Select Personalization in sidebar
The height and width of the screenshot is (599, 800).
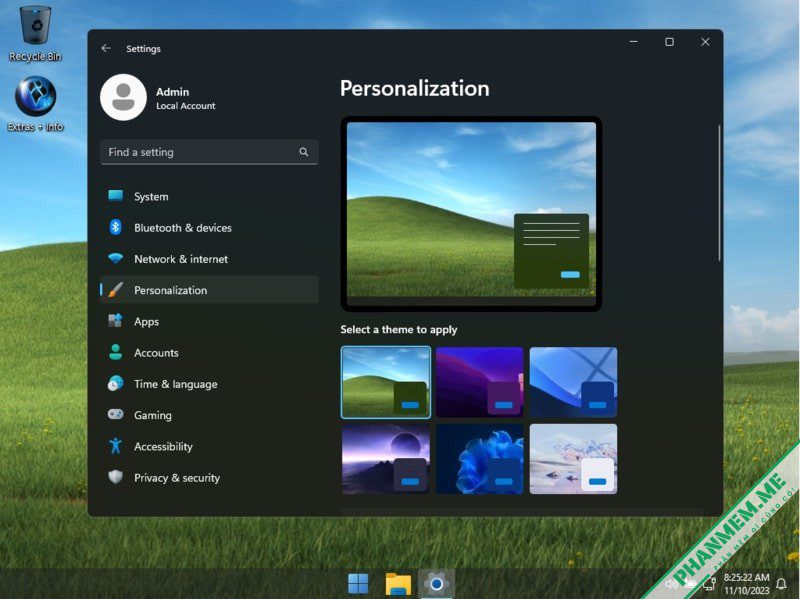coord(209,290)
